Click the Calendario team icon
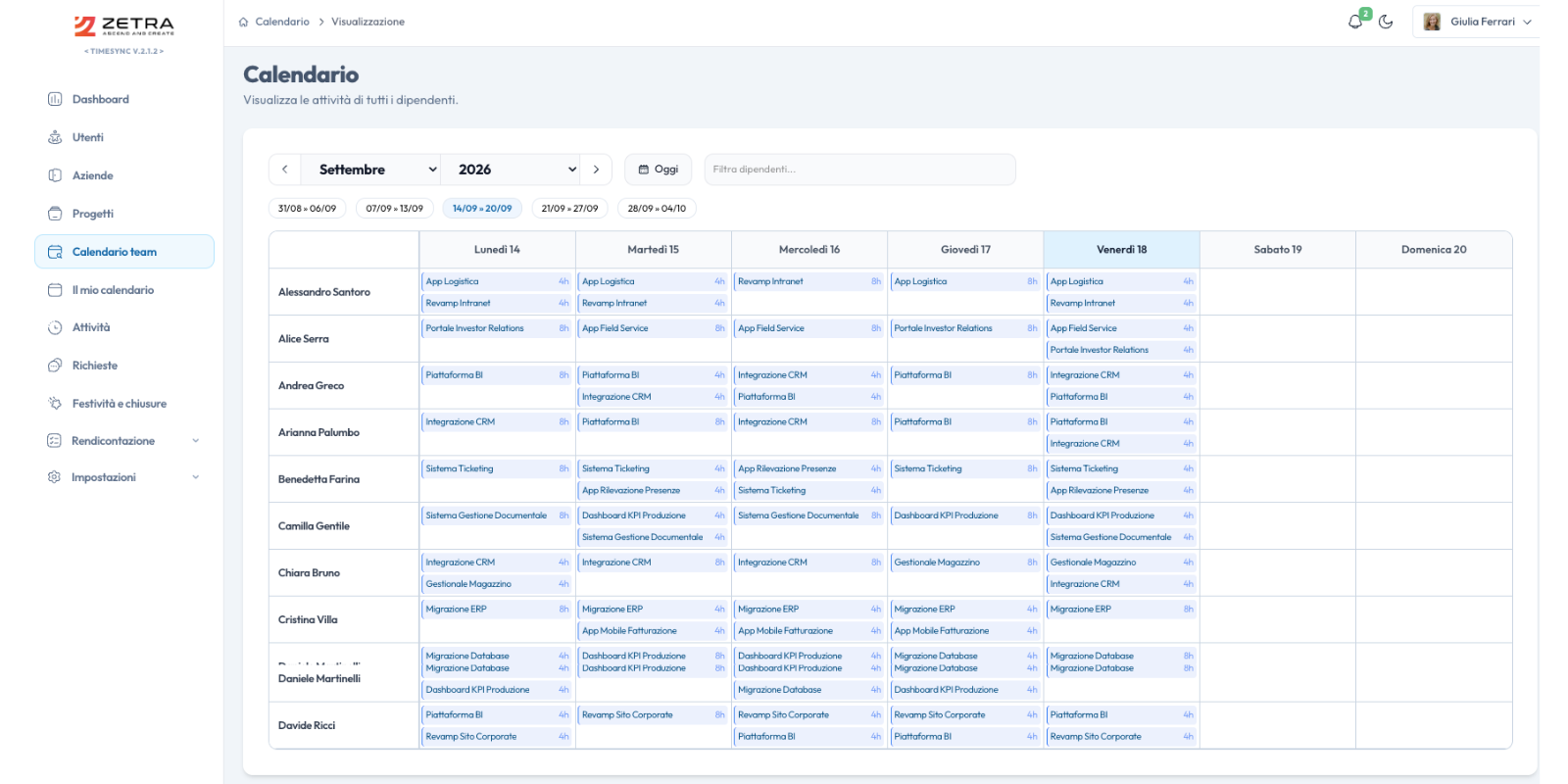 point(55,252)
